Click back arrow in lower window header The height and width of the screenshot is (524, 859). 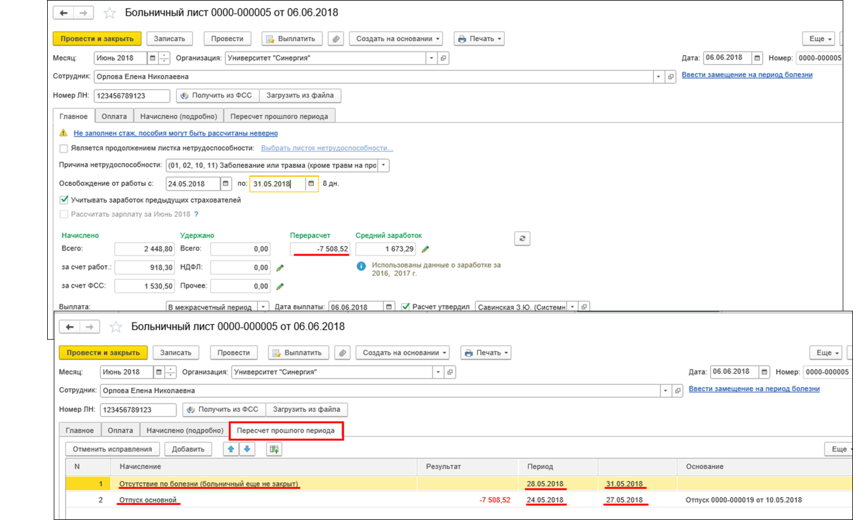click(70, 327)
